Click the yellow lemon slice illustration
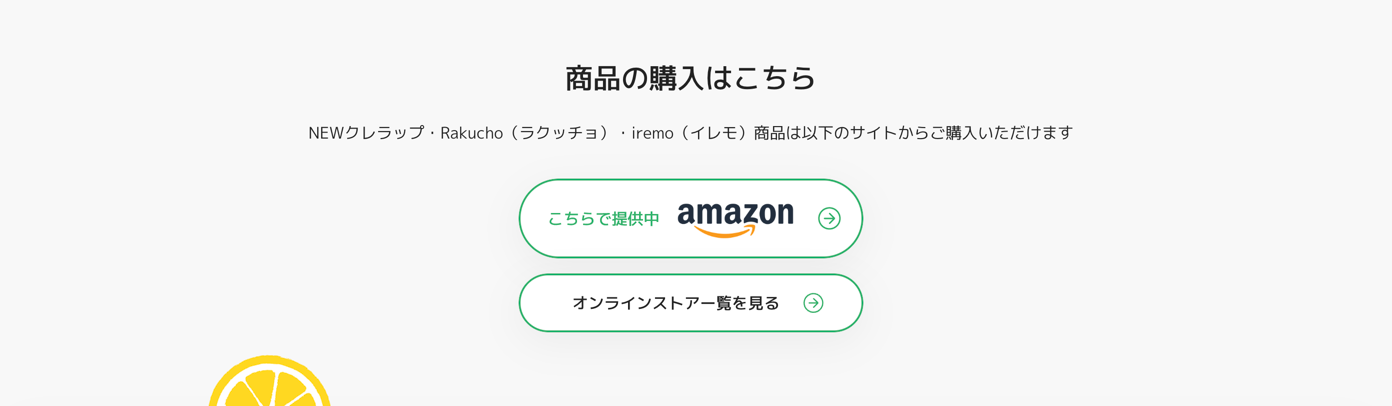Screen dimensions: 1392x406 coord(269,381)
